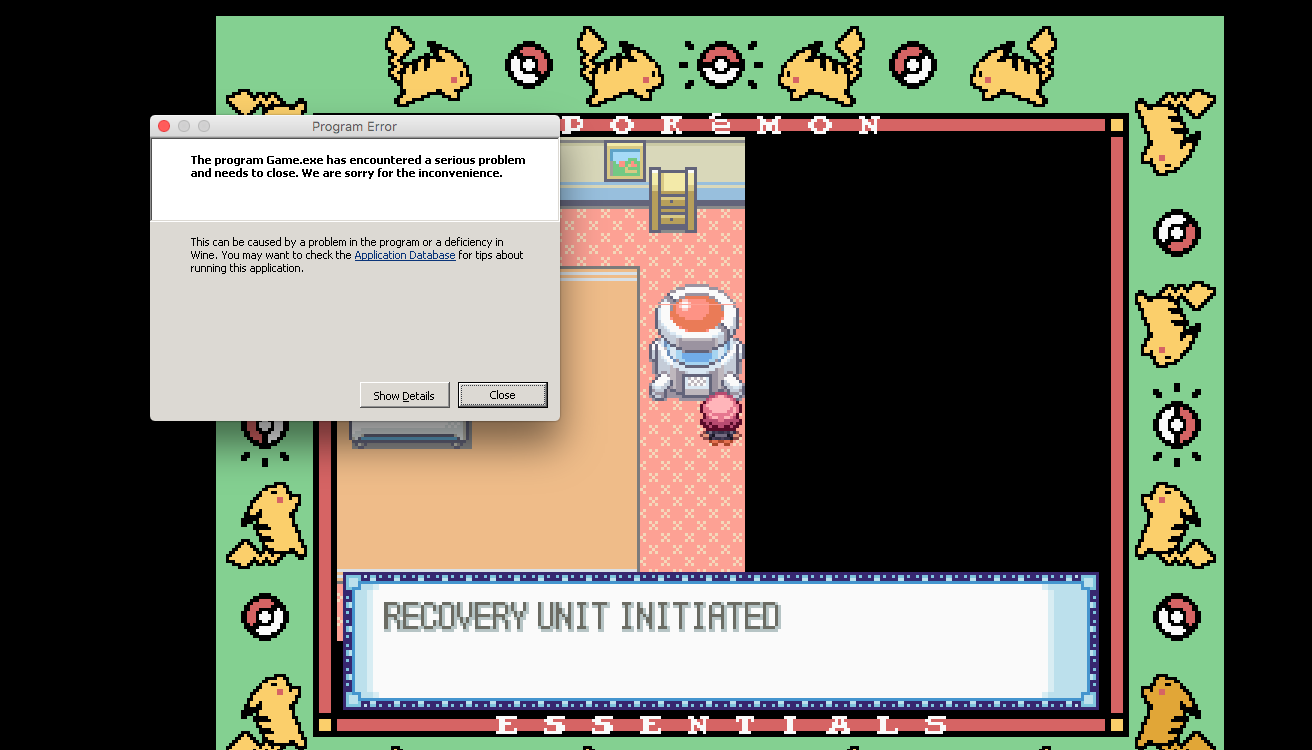Open the Application Database link
1312x750 pixels.
pos(404,255)
